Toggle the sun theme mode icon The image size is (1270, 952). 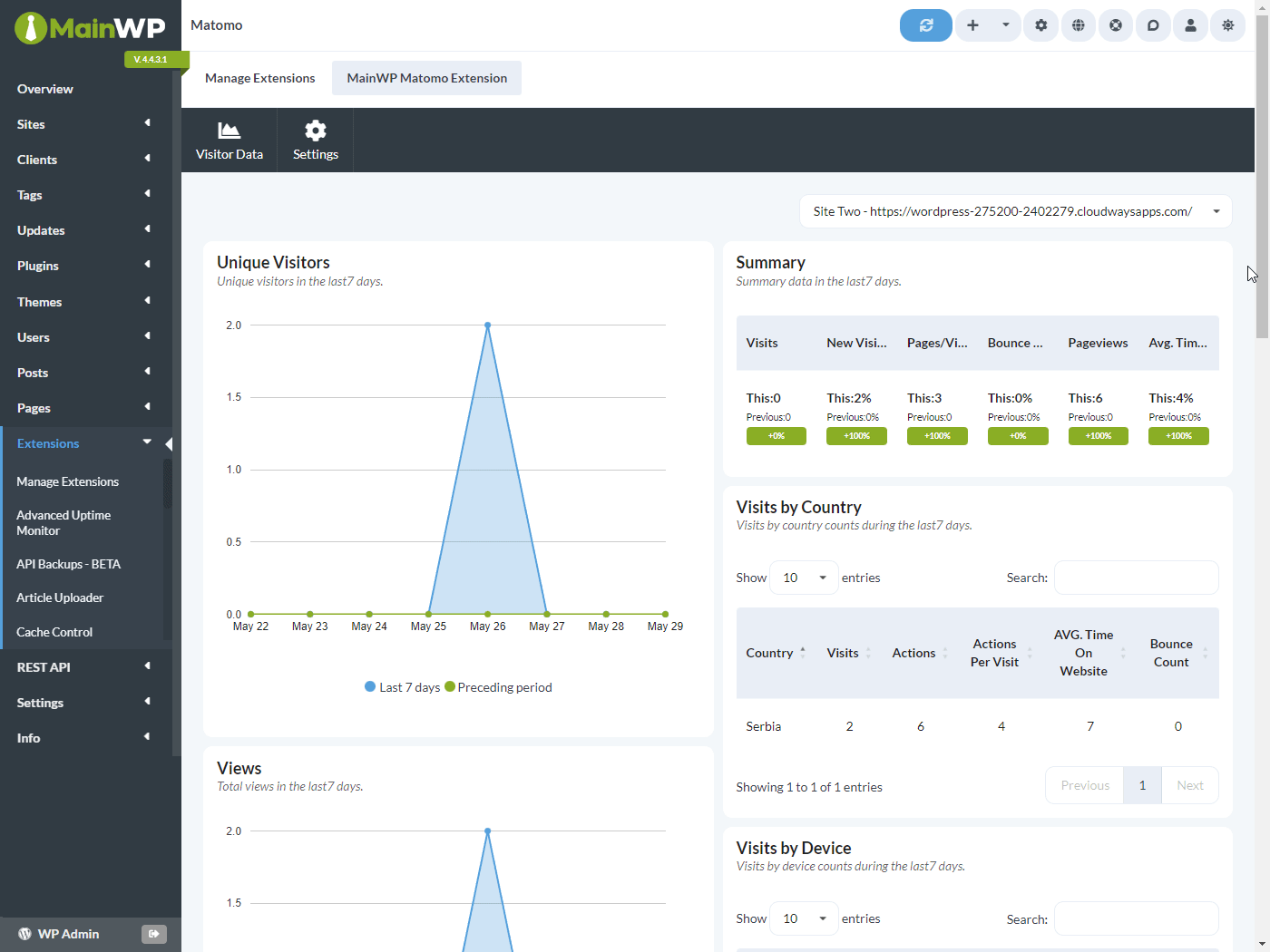(x=1228, y=25)
